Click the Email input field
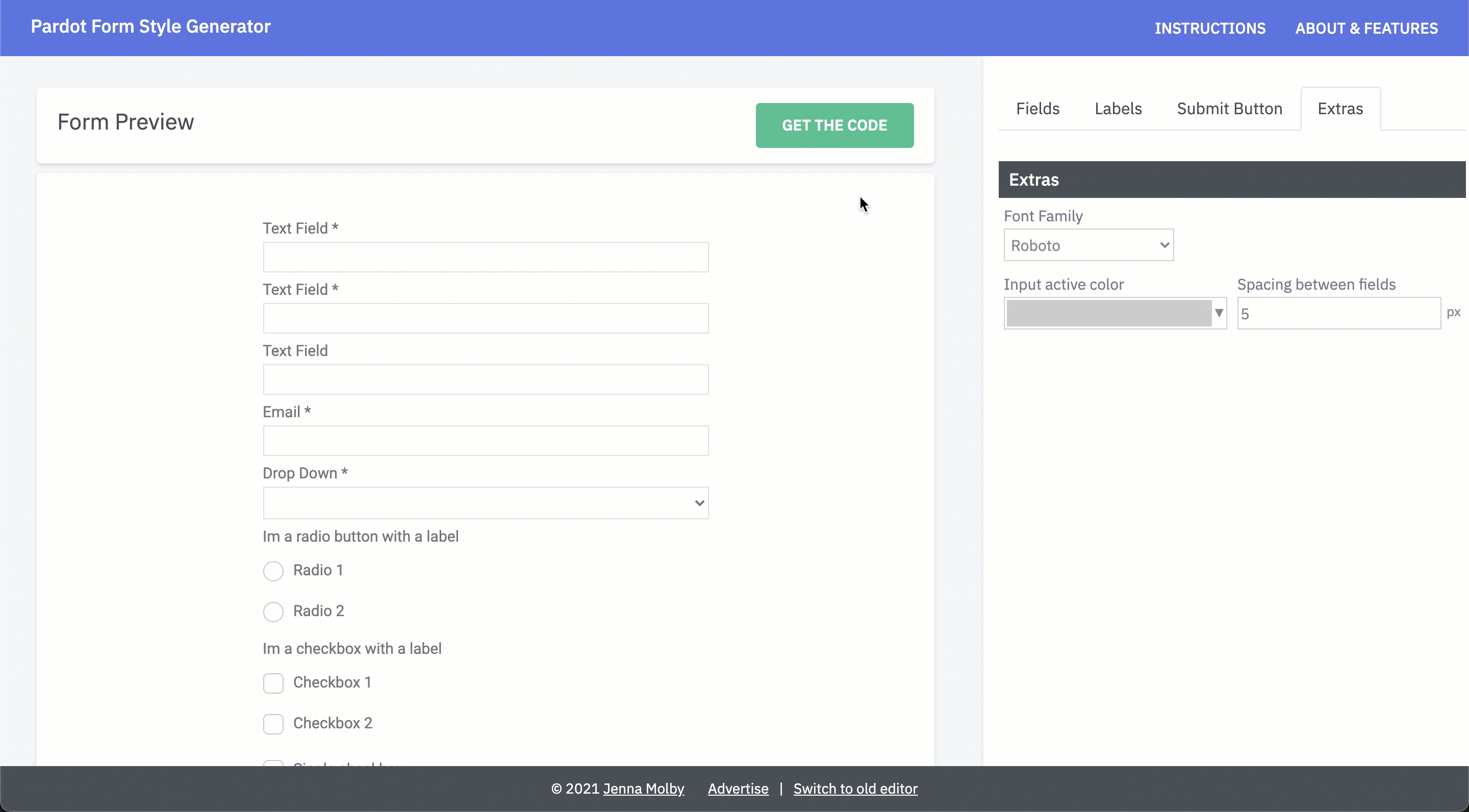 tap(485, 441)
